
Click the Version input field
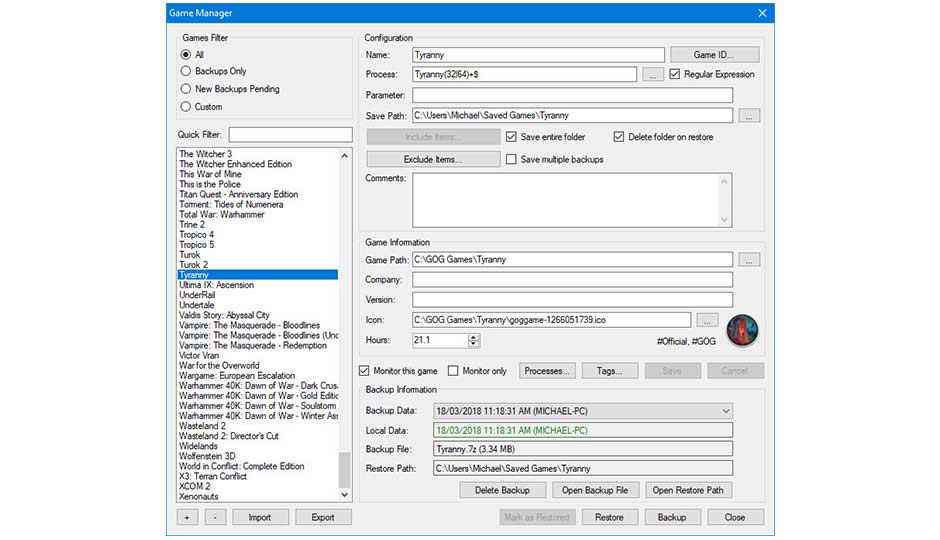(x=573, y=300)
